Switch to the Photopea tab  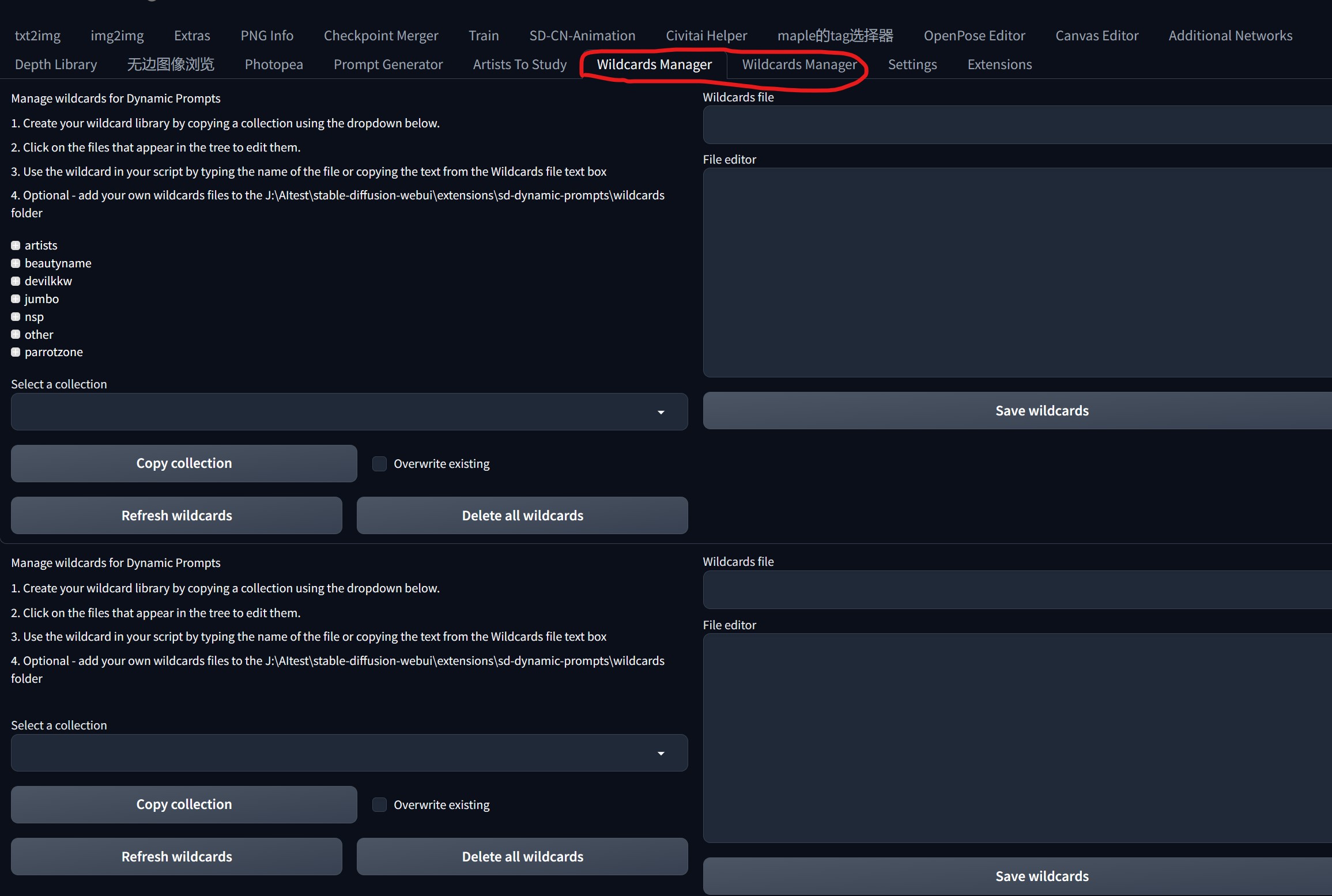(273, 64)
